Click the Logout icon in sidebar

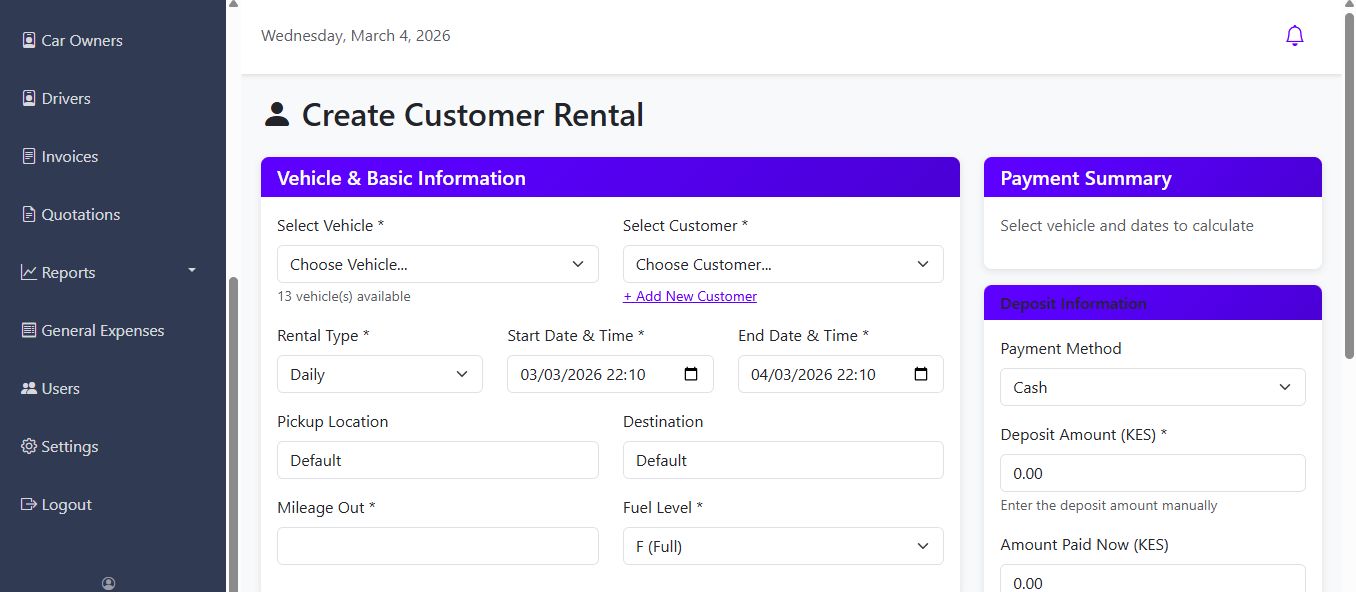tap(29, 505)
